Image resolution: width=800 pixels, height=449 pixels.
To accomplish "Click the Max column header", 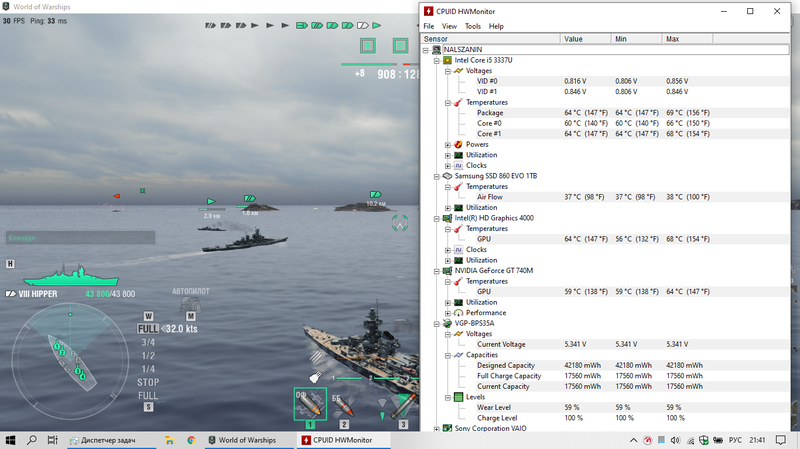I will point(688,39).
